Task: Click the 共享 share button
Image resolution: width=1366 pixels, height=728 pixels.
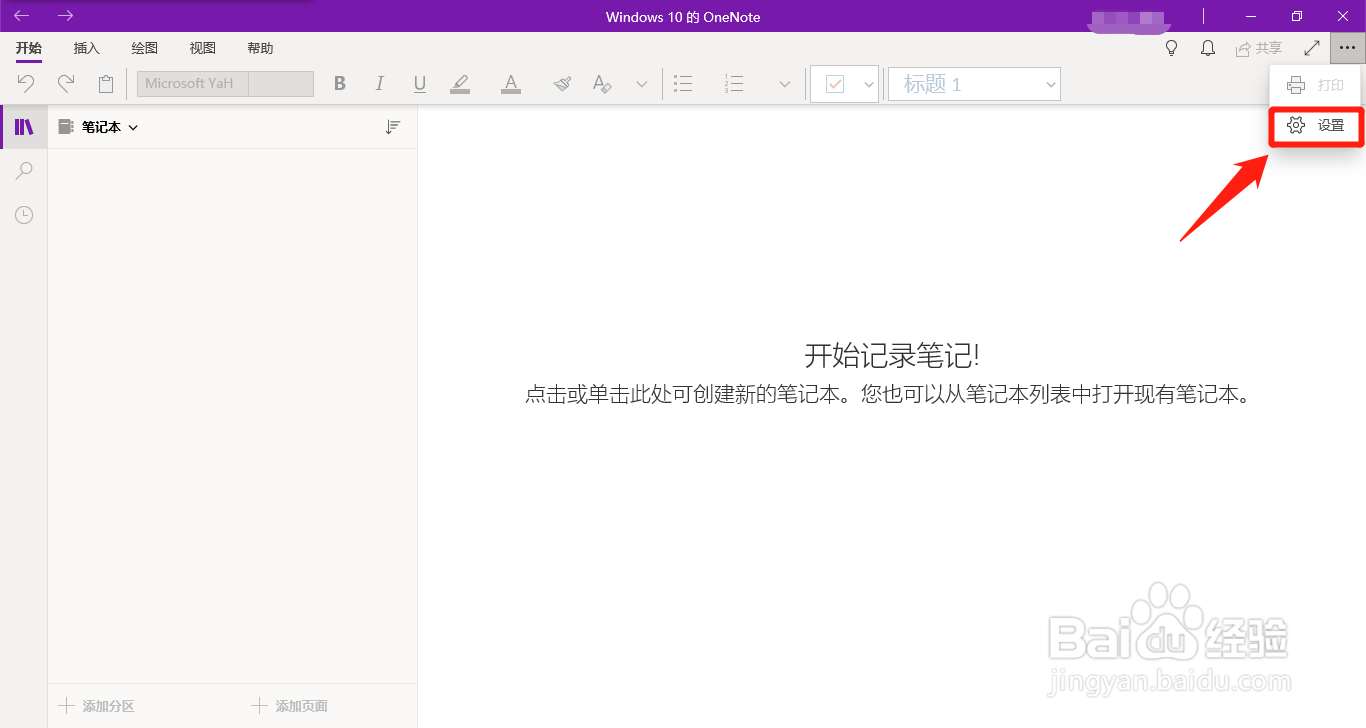Action: (1259, 48)
